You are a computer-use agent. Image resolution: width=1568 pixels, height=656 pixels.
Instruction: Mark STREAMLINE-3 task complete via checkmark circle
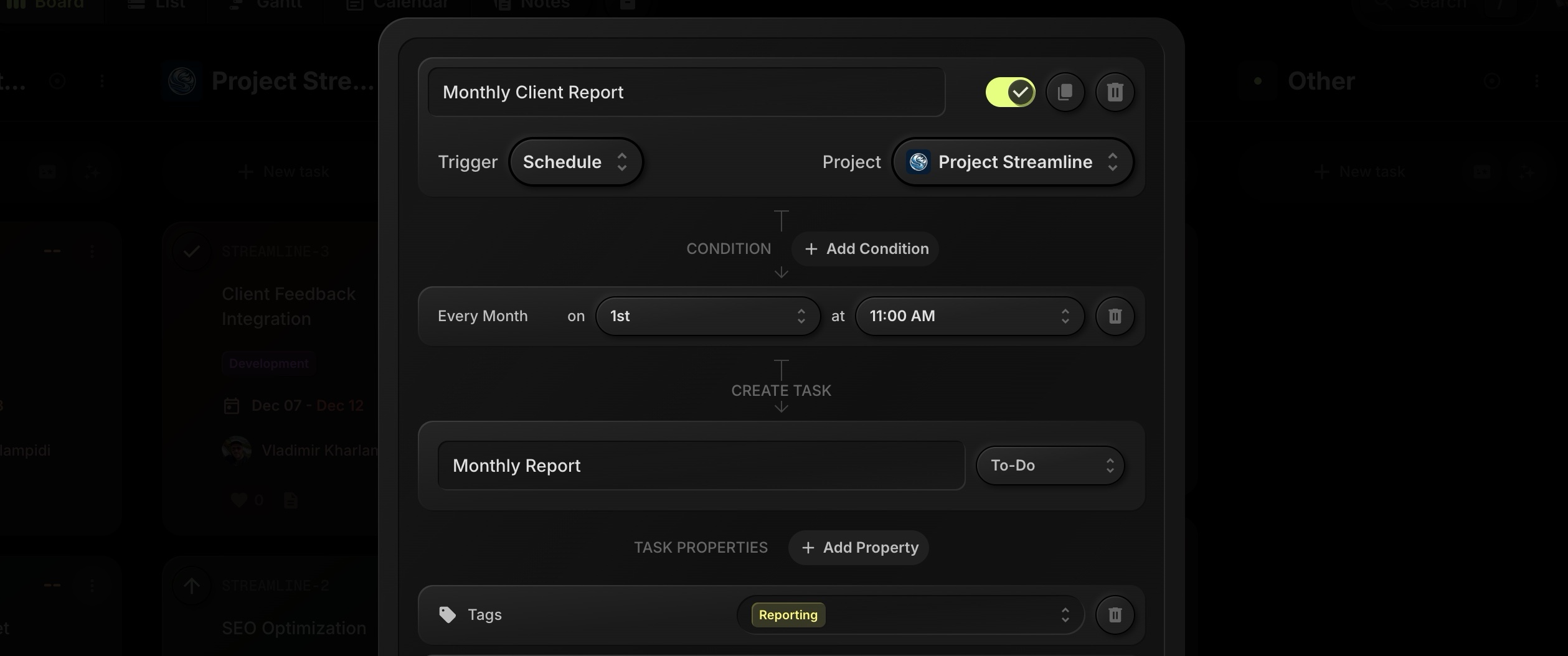[192, 251]
